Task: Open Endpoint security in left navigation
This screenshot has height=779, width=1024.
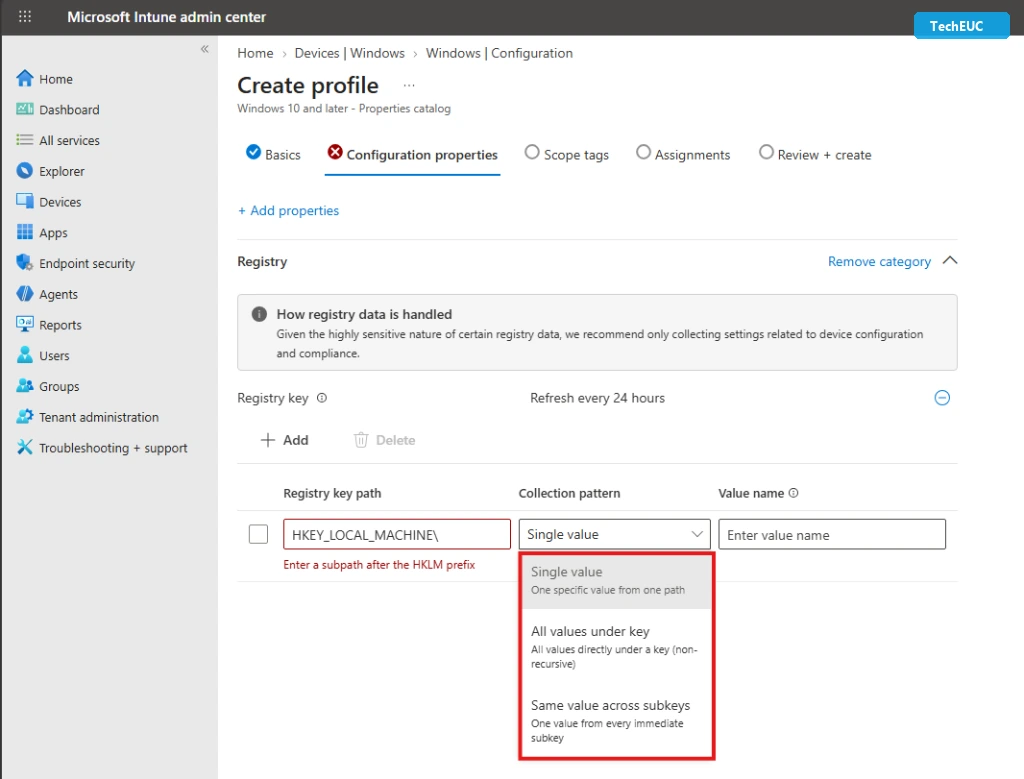Action: point(87,263)
